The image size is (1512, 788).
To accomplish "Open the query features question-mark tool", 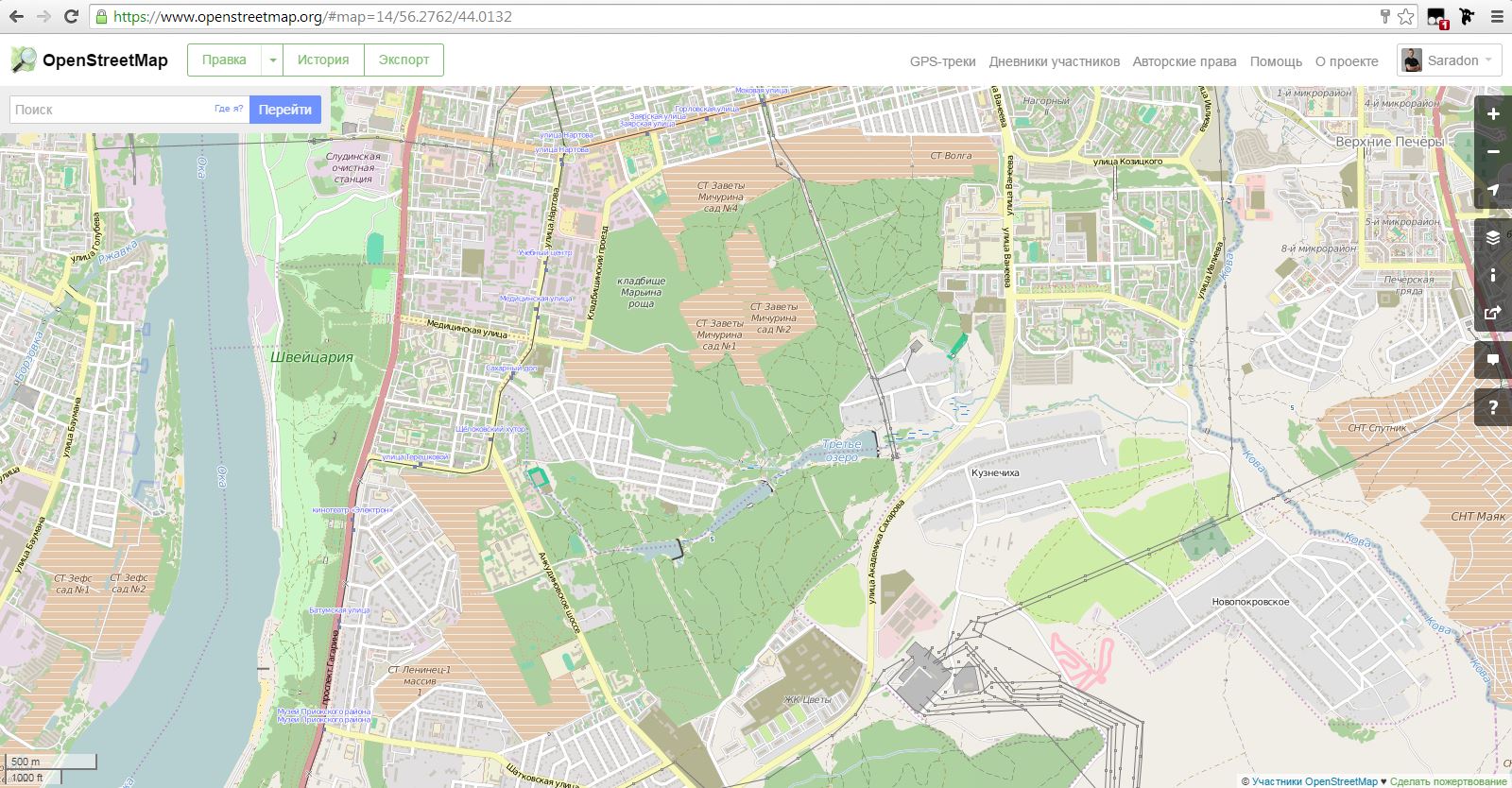I will 1493,407.
